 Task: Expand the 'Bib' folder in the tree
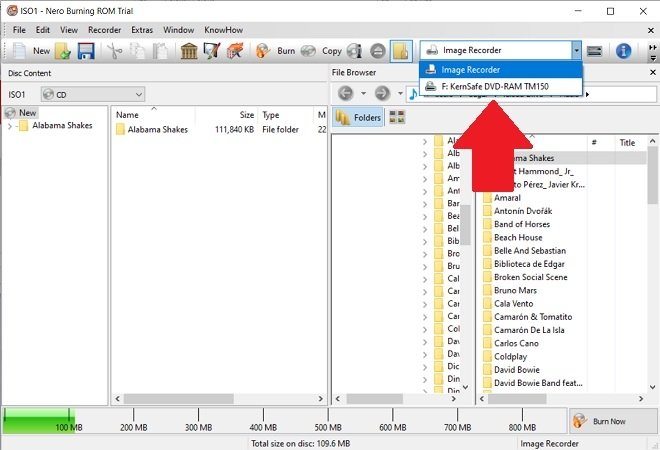coord(425,242)
